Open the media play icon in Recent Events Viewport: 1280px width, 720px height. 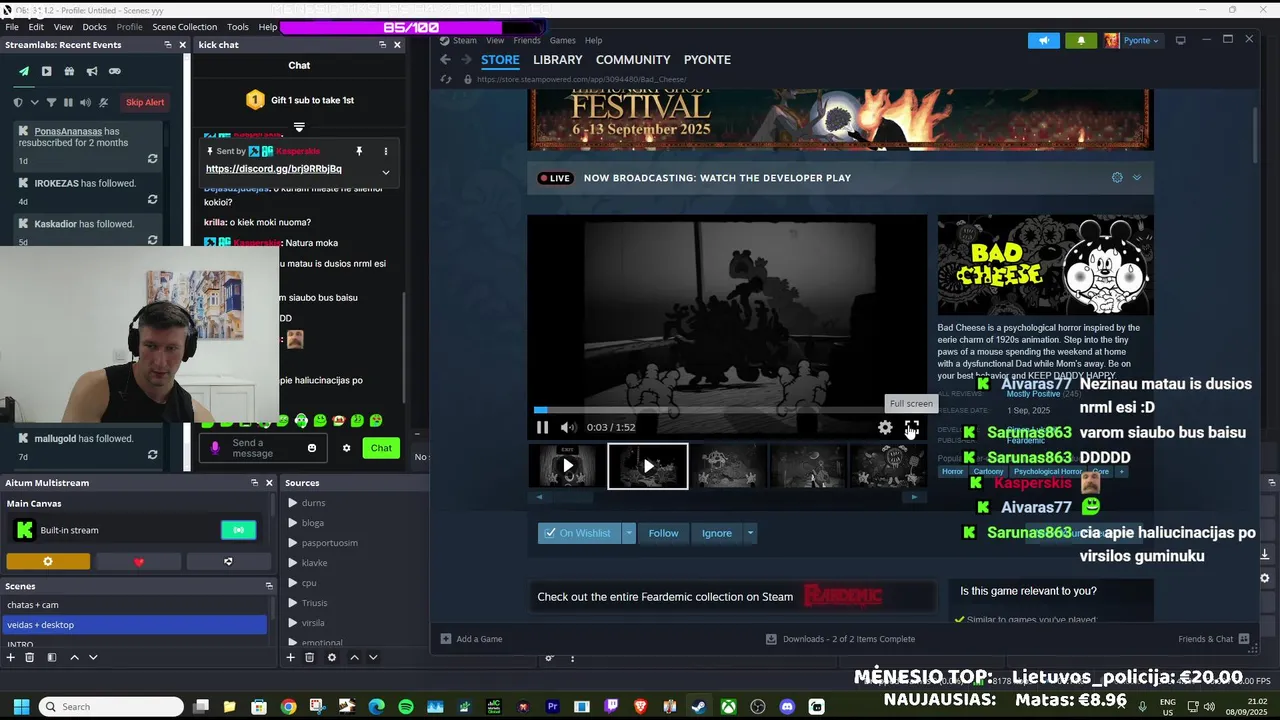[x=46, y=71]
